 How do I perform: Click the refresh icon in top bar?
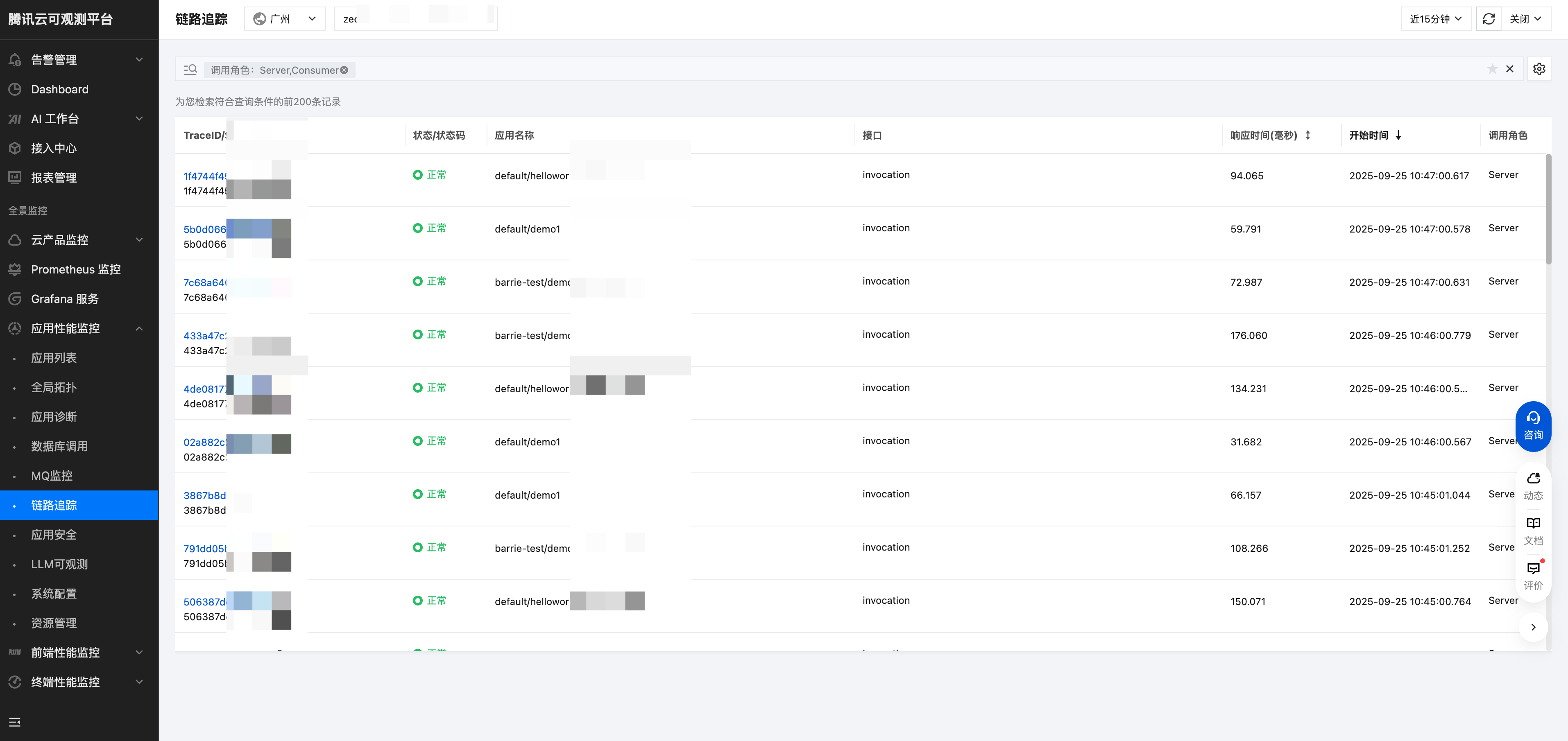(x=1488, y=19)
